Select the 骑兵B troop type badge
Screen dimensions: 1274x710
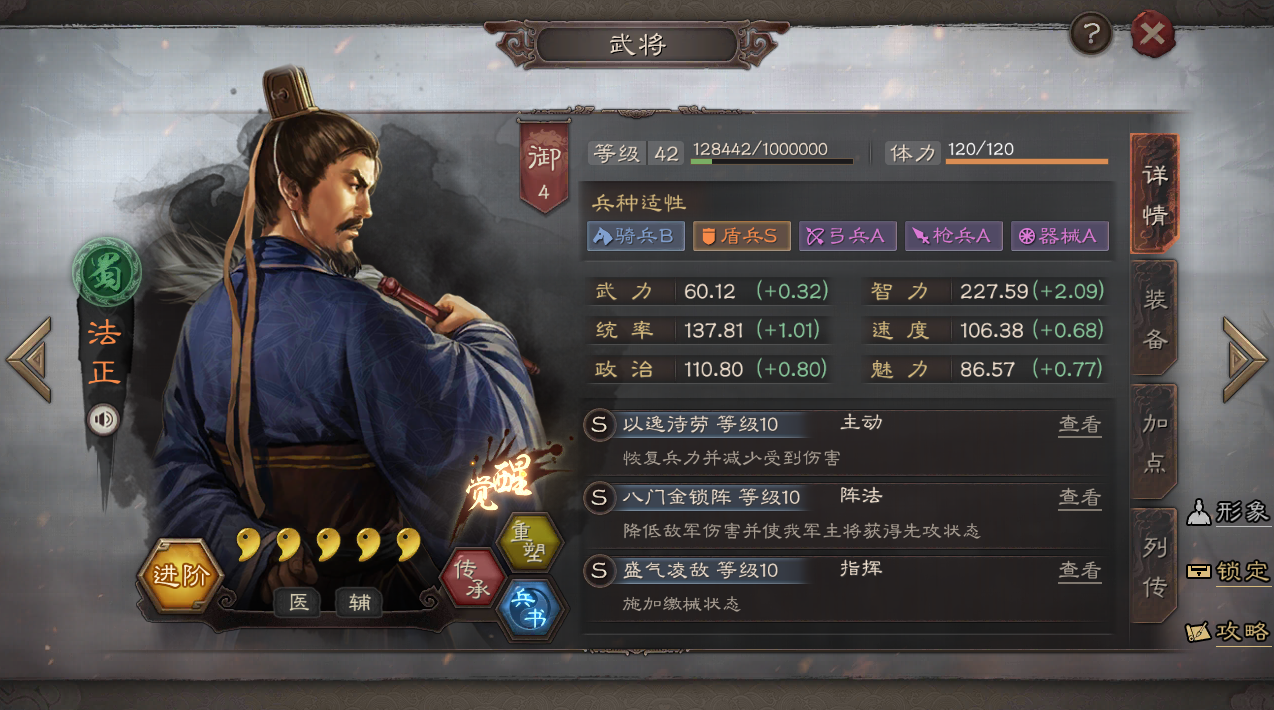point(636,236)
